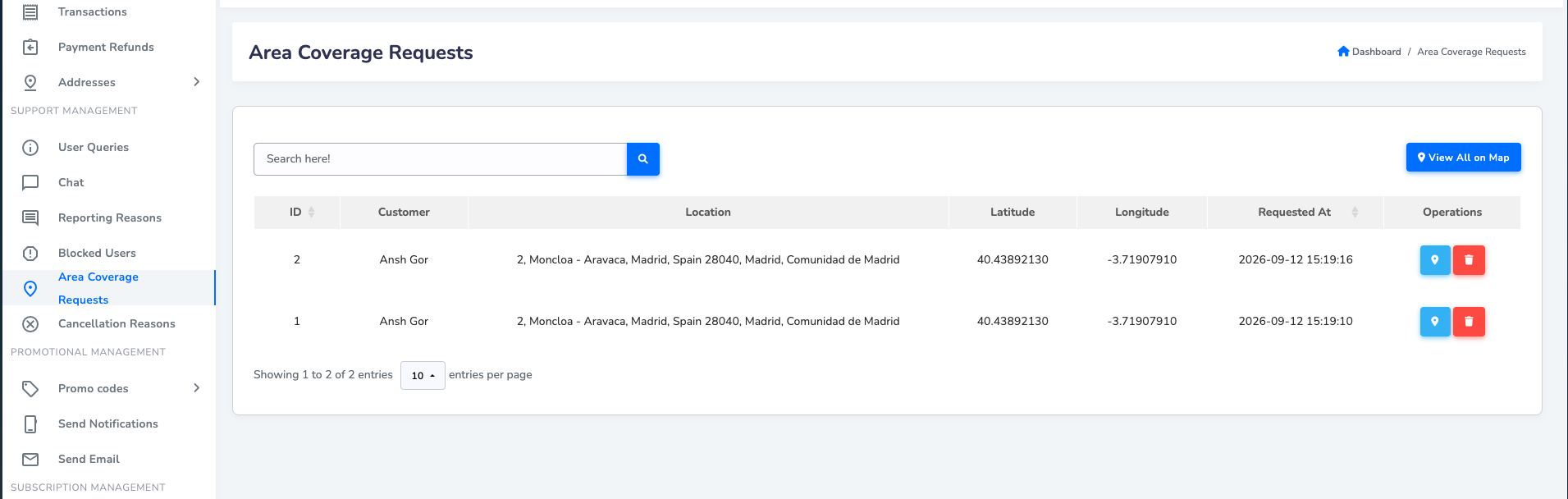Screen dimensions: 1568x499
Task: View request ID 1 on map
Action: coord(1435,322)
